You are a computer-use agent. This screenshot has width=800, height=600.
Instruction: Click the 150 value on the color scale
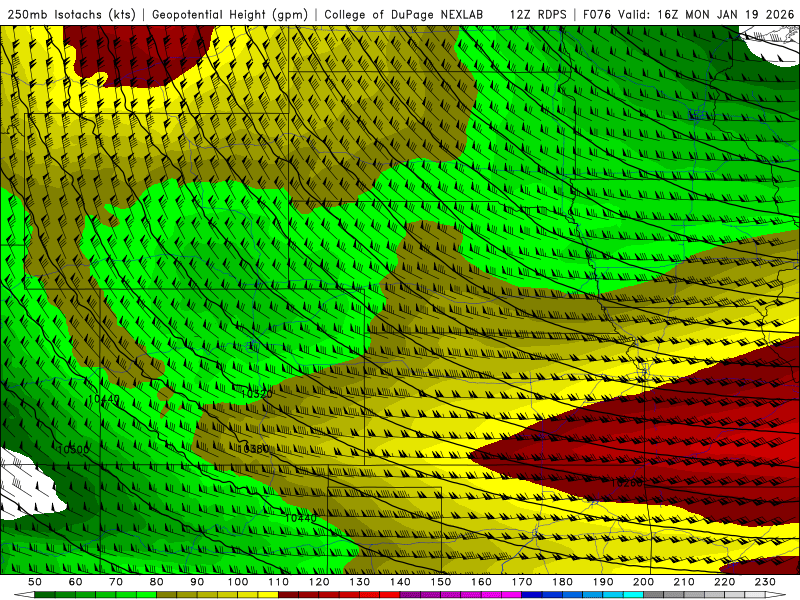[x=441, y=582]
